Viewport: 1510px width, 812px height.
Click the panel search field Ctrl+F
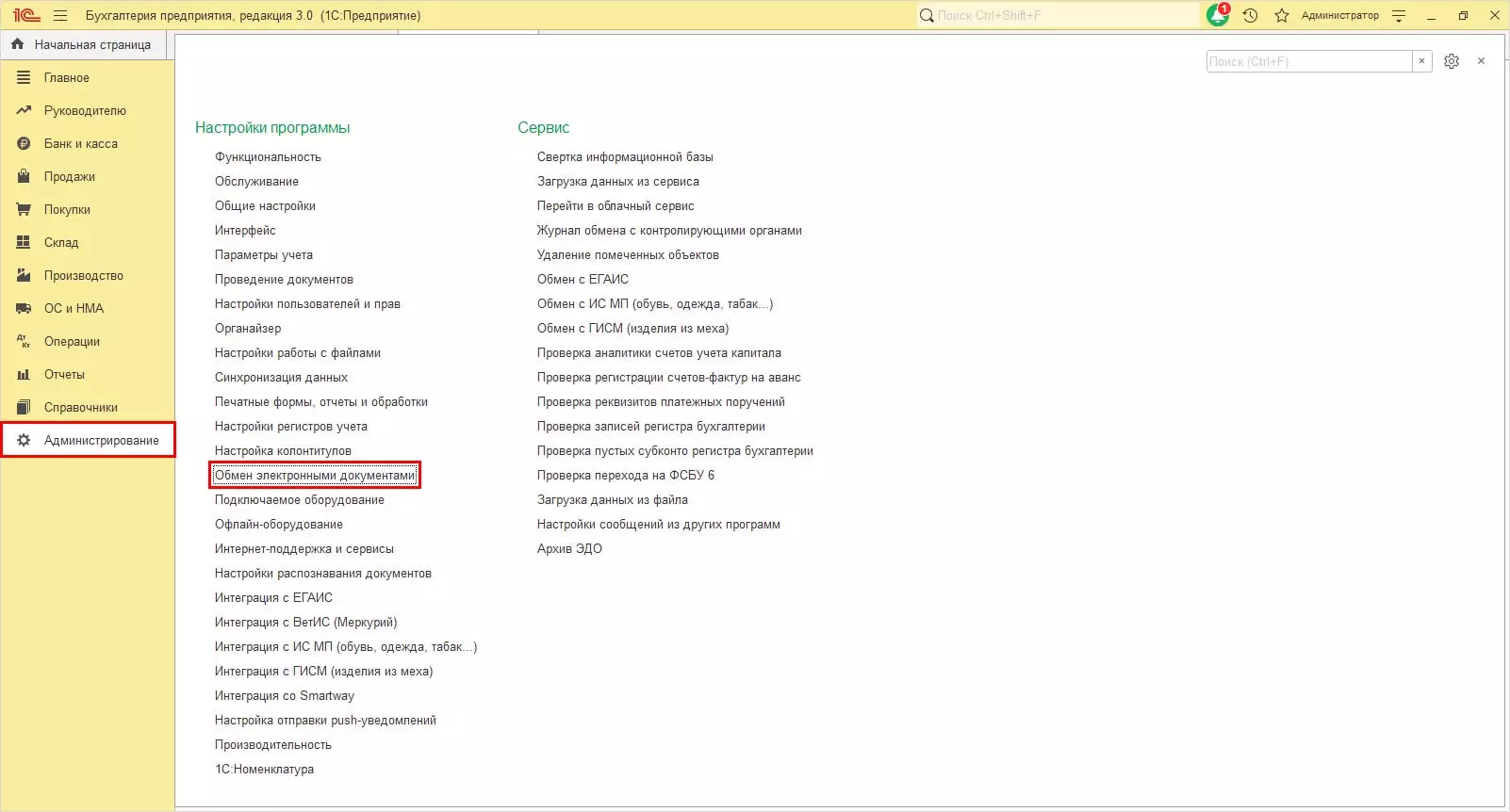(1309, 61)
